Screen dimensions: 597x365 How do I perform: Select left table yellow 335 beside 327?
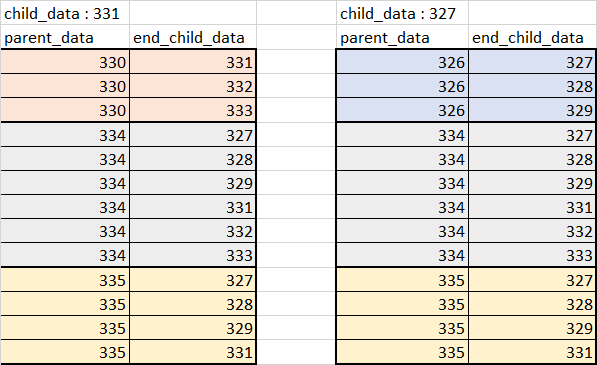pyautogui.click(x=65, y=280)
